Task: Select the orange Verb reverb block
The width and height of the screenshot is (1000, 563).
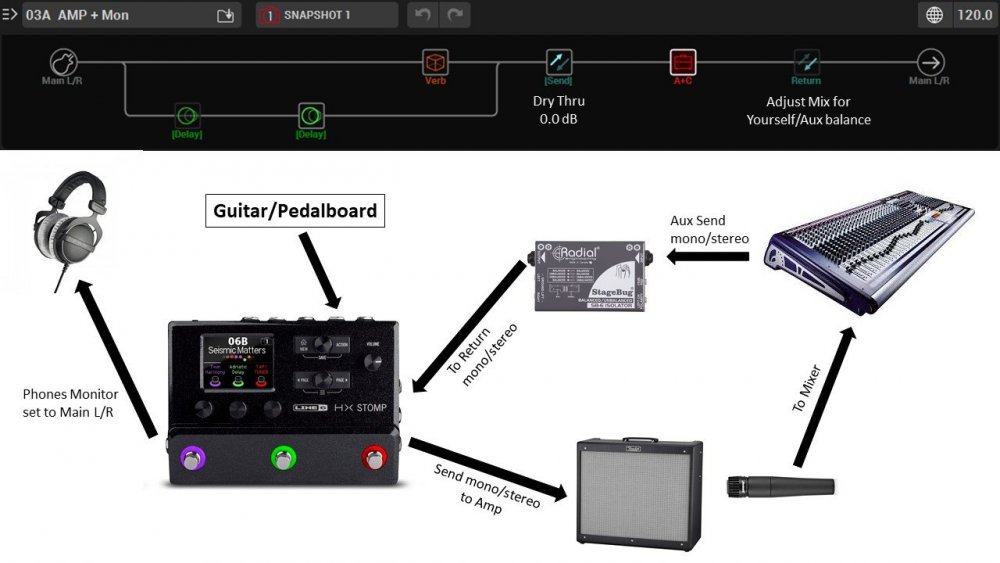Action: tap(436, 62)
